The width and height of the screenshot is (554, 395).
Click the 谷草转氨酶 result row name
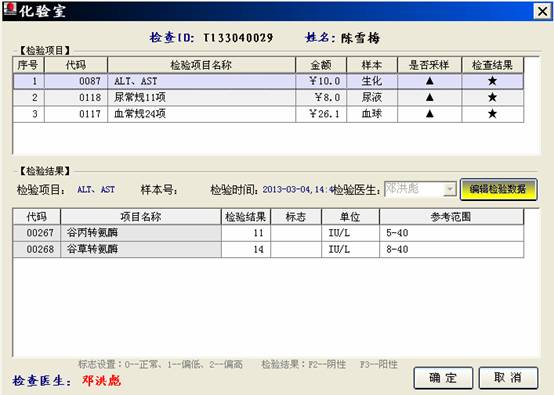click(x=141, y=249)
